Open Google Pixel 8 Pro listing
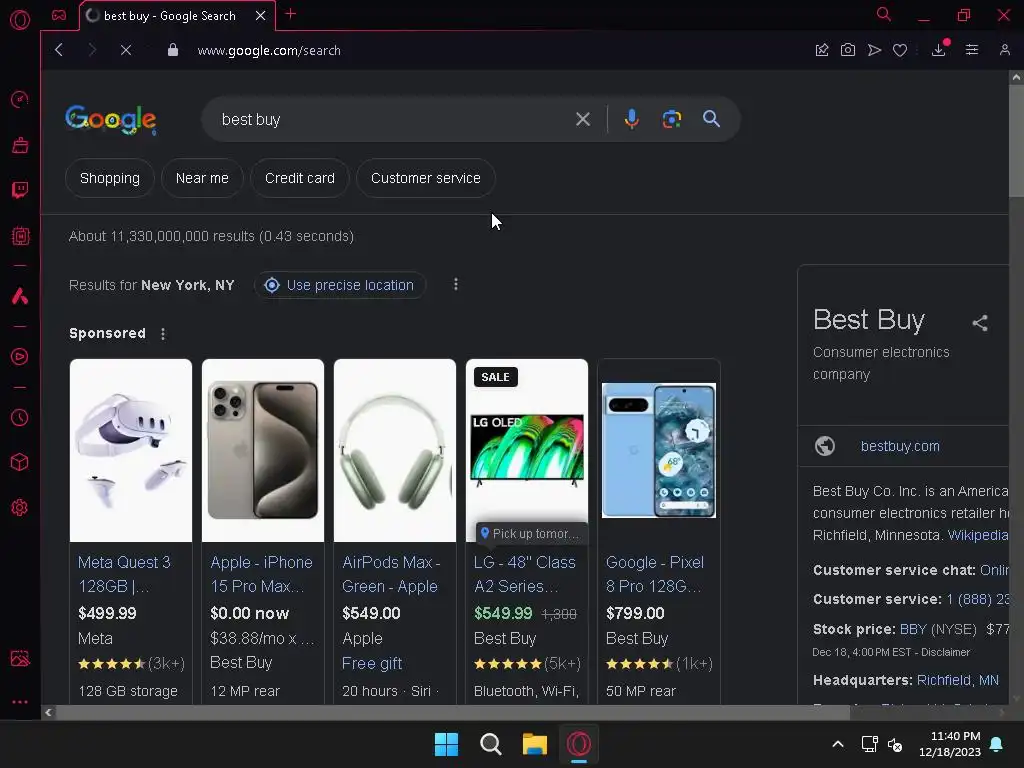 (655, 574)
